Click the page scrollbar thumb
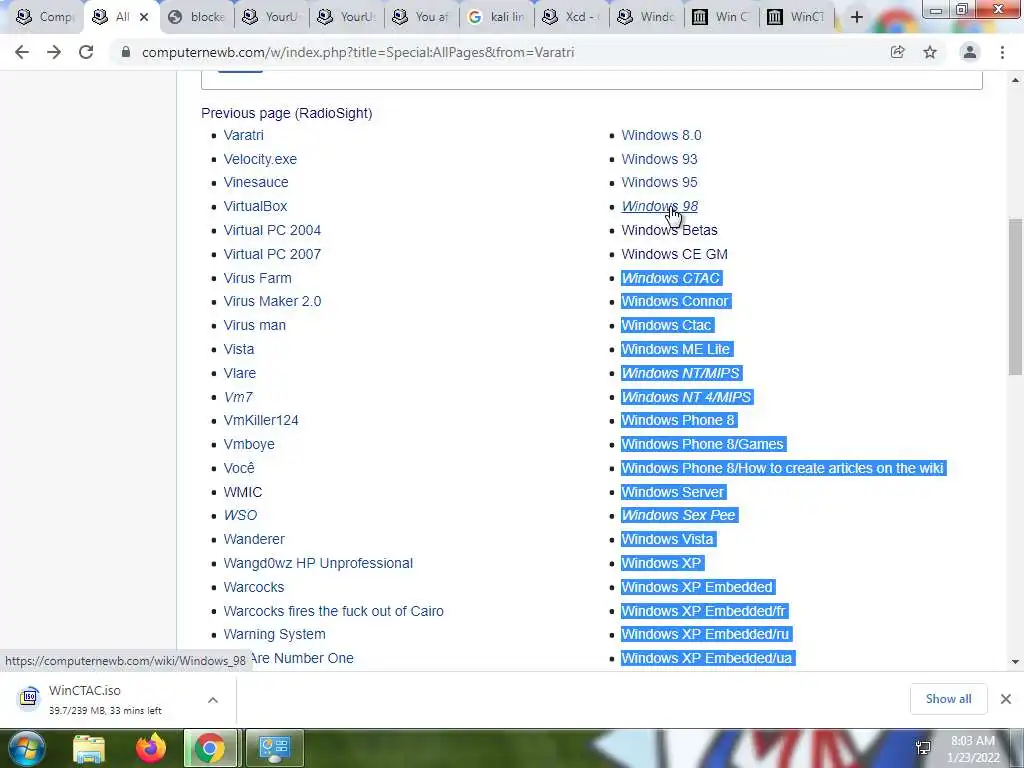Image resolution: width=1024 pixels, height=768 pixels. pyautogui.click(x=1015, y=296)
